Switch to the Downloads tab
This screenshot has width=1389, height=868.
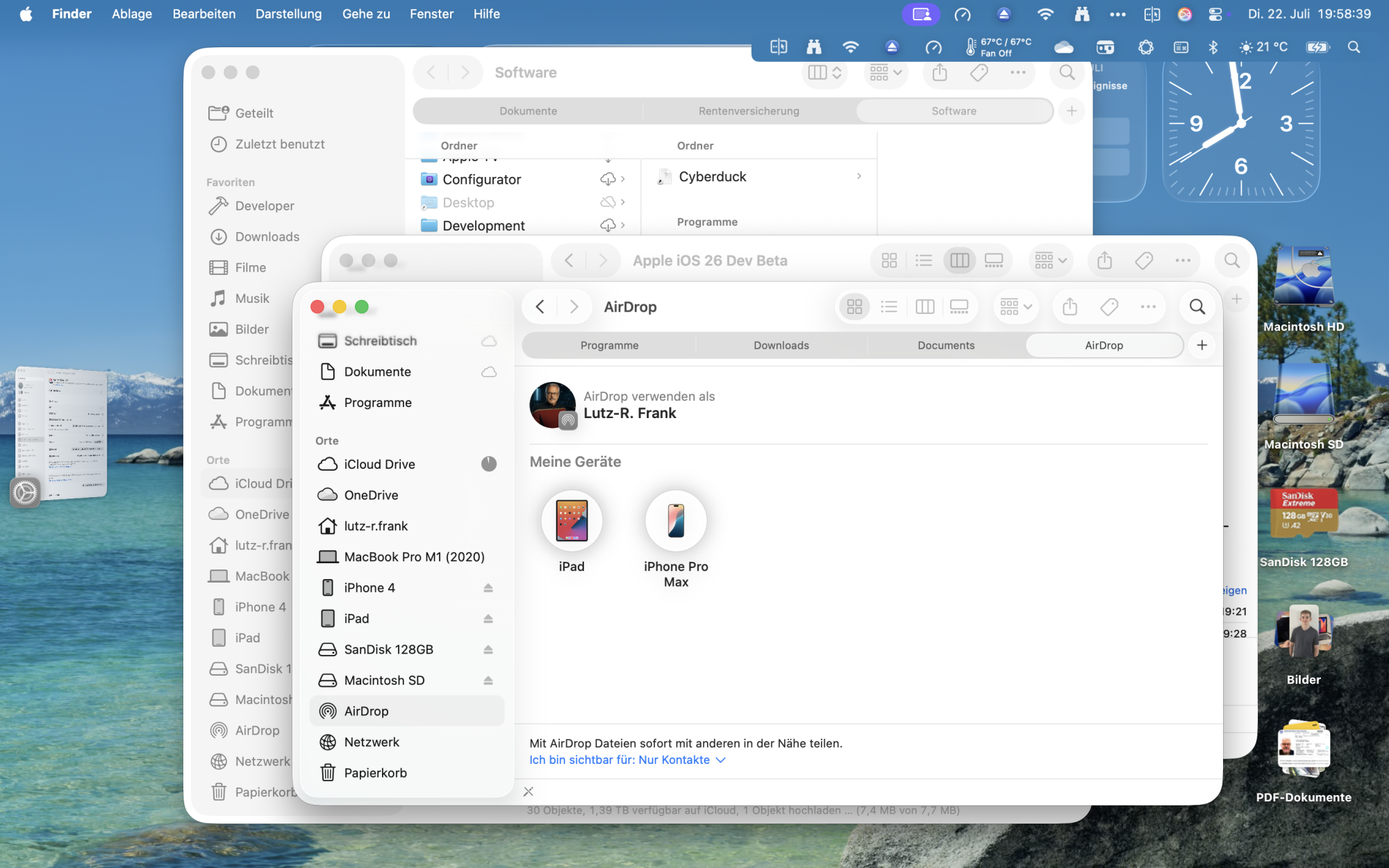(781, 345)
